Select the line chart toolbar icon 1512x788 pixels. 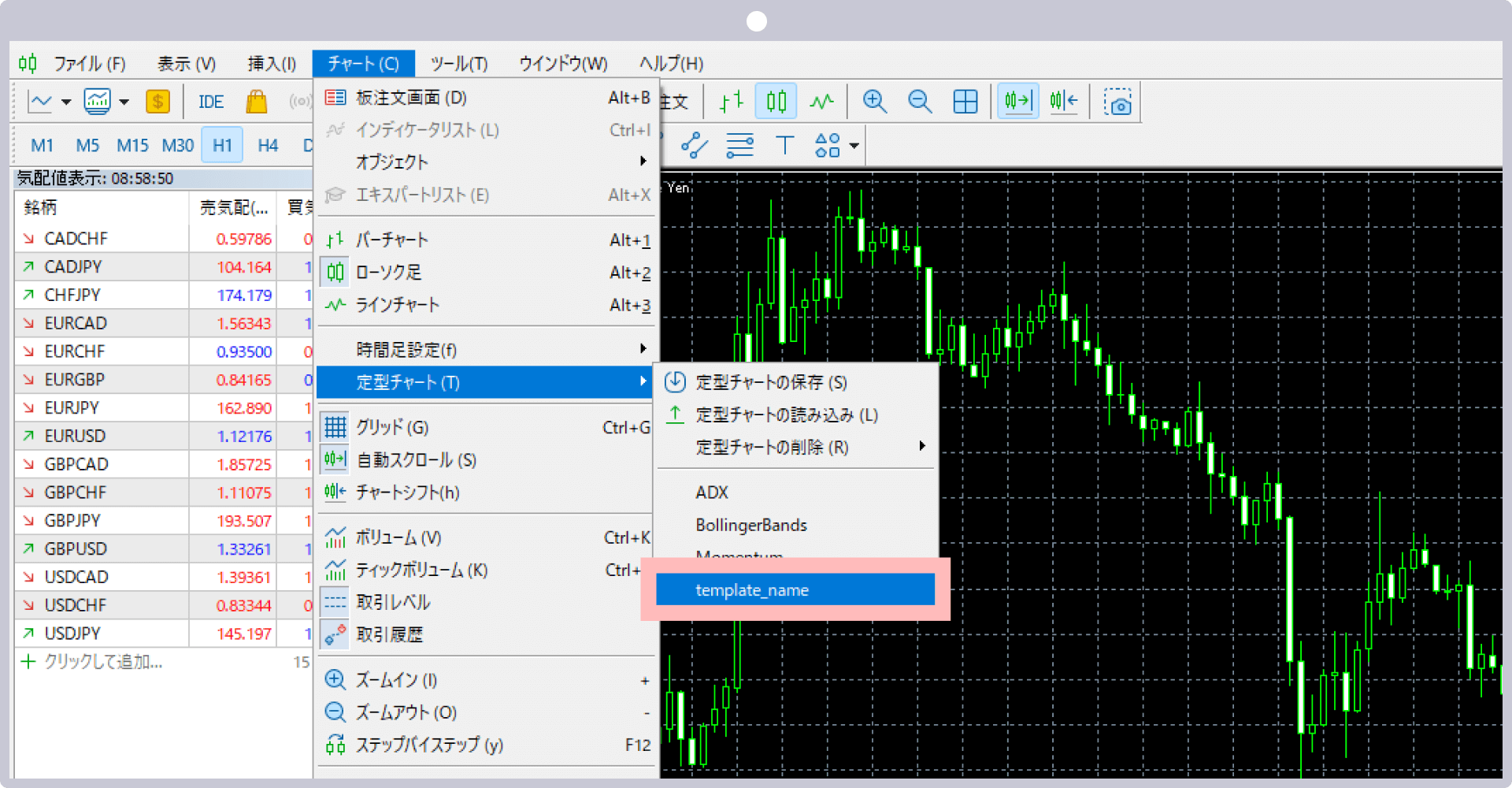[822, 101]
